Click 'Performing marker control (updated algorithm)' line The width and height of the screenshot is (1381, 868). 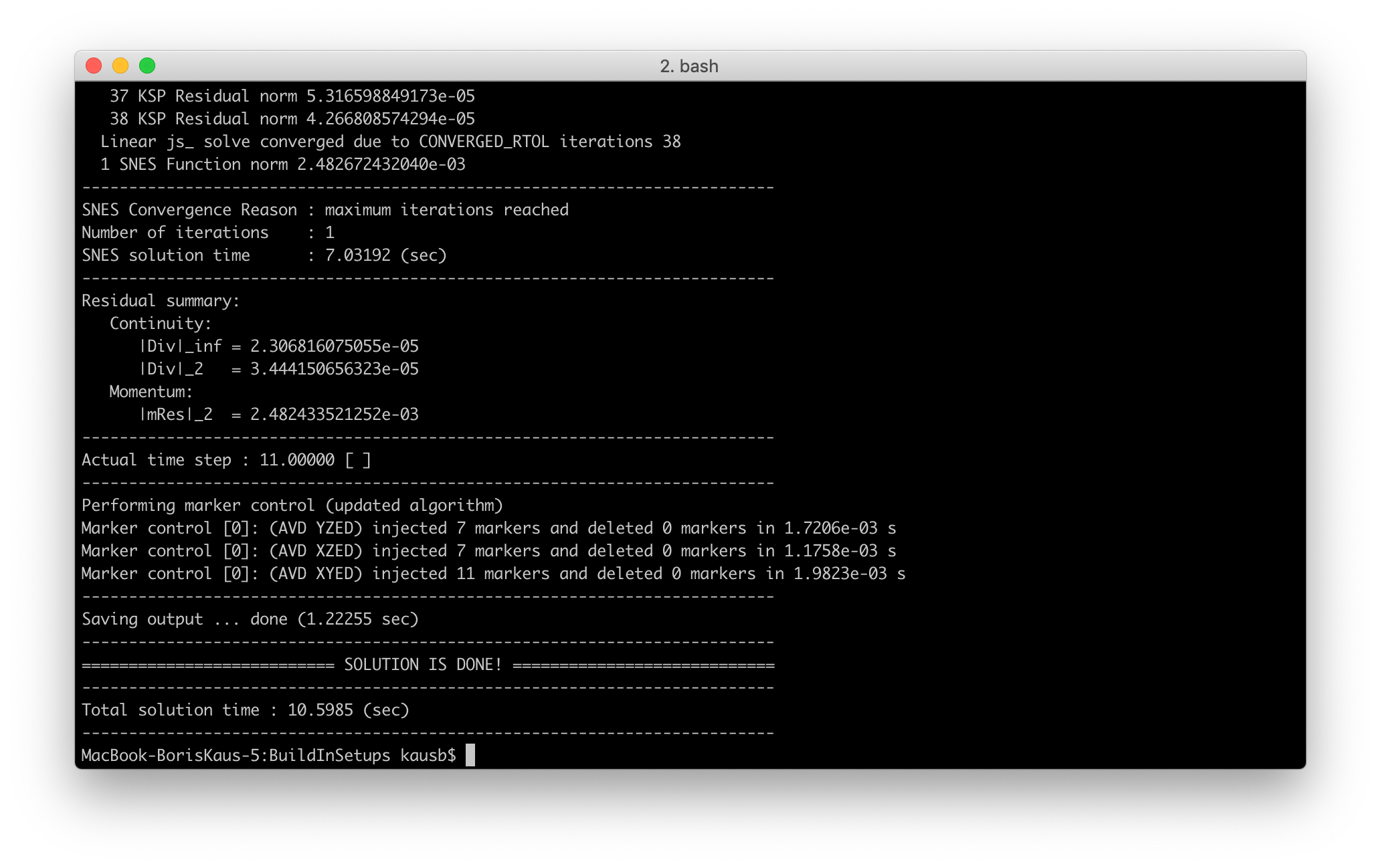click(x=292, y=506)
